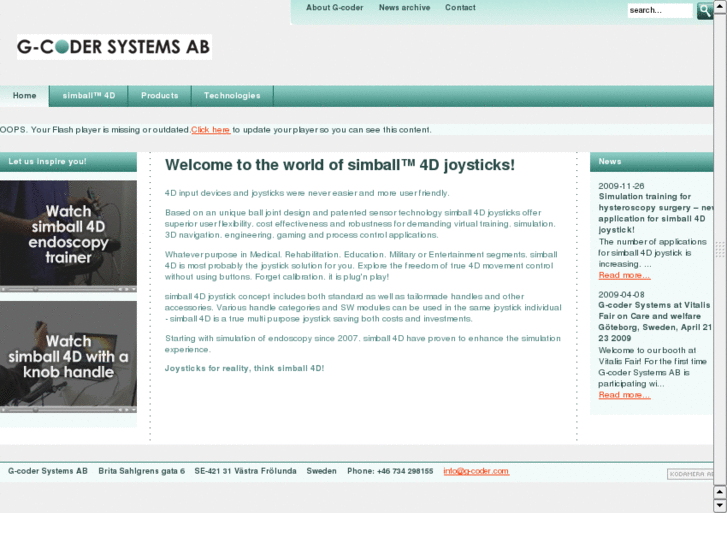Click the footer phone number text
This screenshot has width=727, height=545.
click(390, 471)
